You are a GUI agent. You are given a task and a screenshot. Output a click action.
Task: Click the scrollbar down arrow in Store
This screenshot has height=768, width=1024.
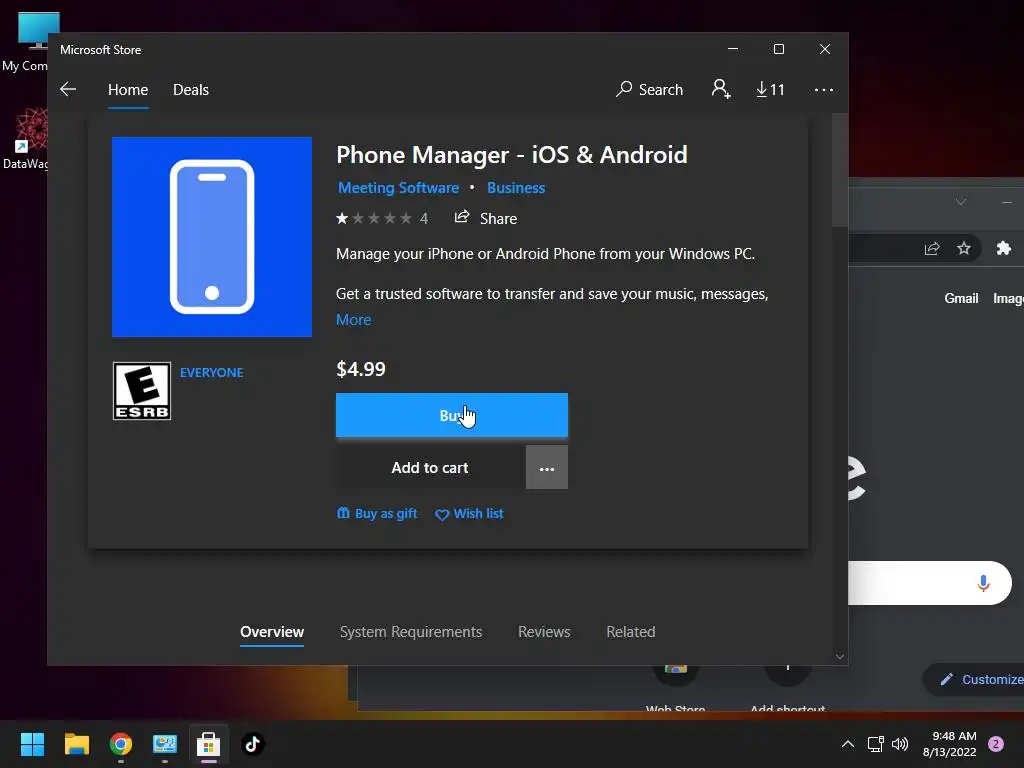[840, 656]
